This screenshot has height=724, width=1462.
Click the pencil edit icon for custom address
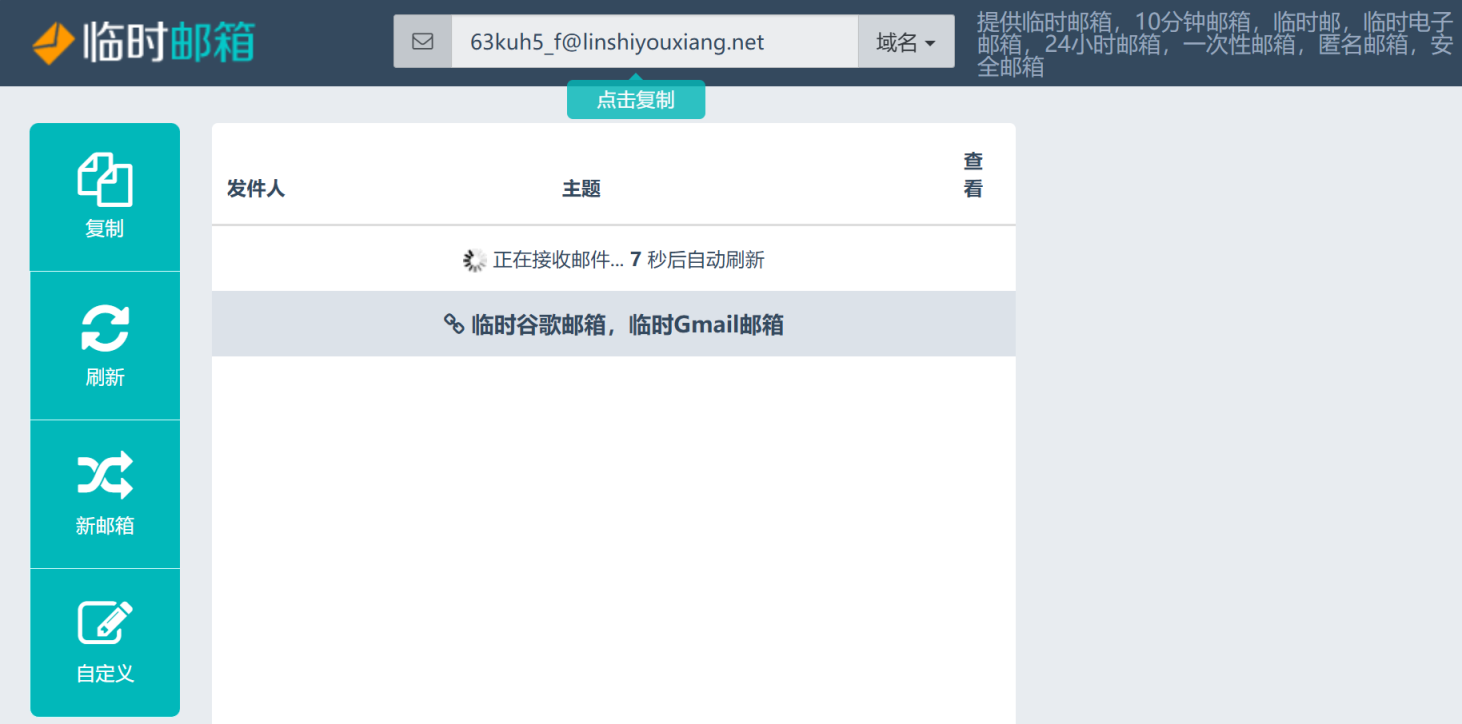pyautogui.click(x=105, y=623)
